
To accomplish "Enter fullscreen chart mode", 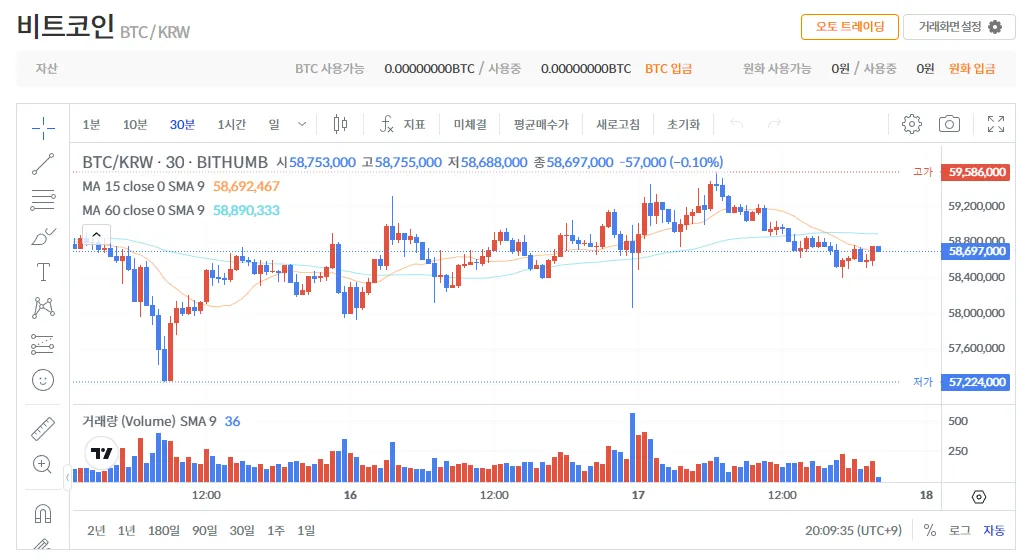I will 996,124.
